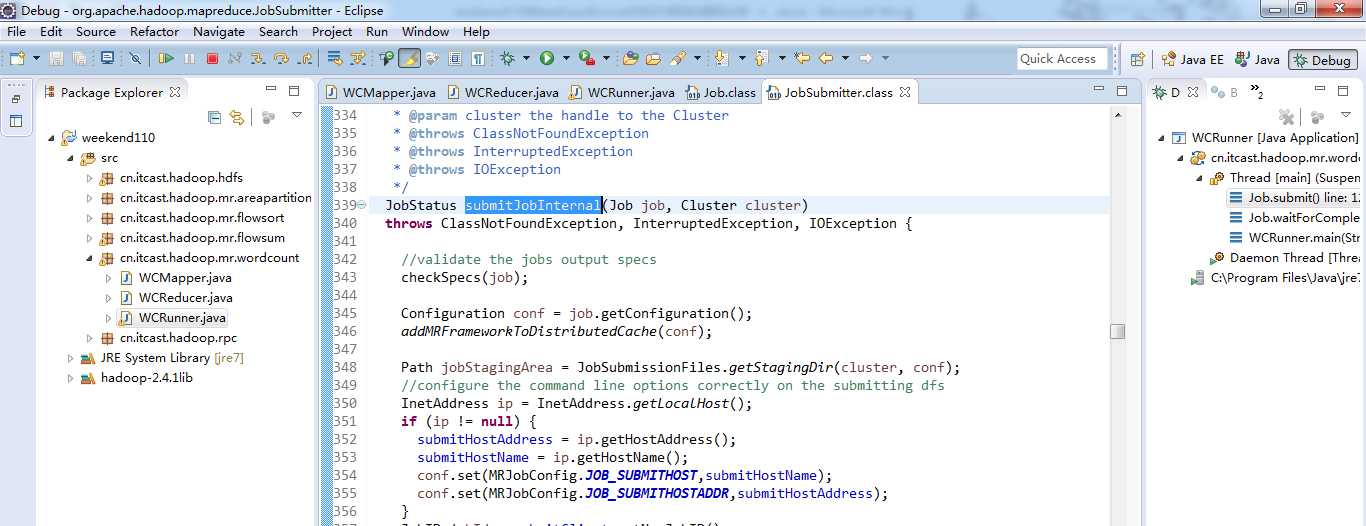Click the Next Annotation icon
This screenshot has height=526, width=1366.
[x=721, y=58]
